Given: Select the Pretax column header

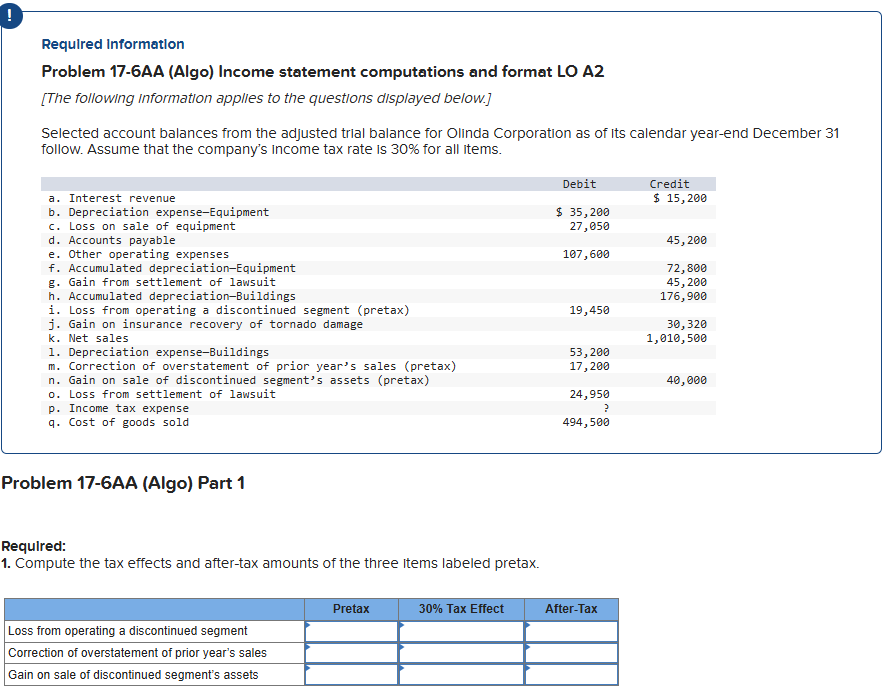Looking at the screenshot, I should [351, 608].
